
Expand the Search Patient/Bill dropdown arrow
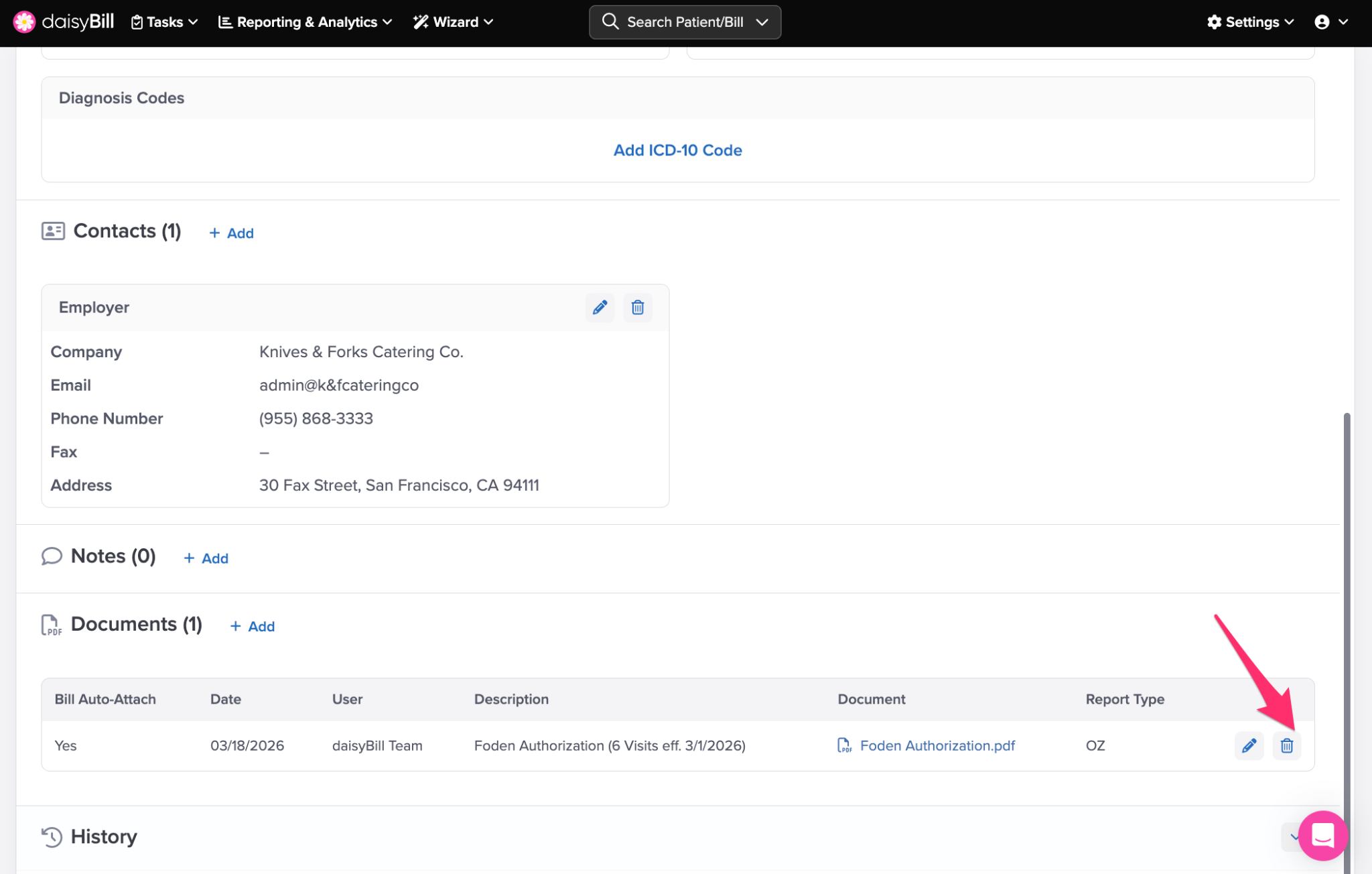pyautogui.click(x=762, y=22)
